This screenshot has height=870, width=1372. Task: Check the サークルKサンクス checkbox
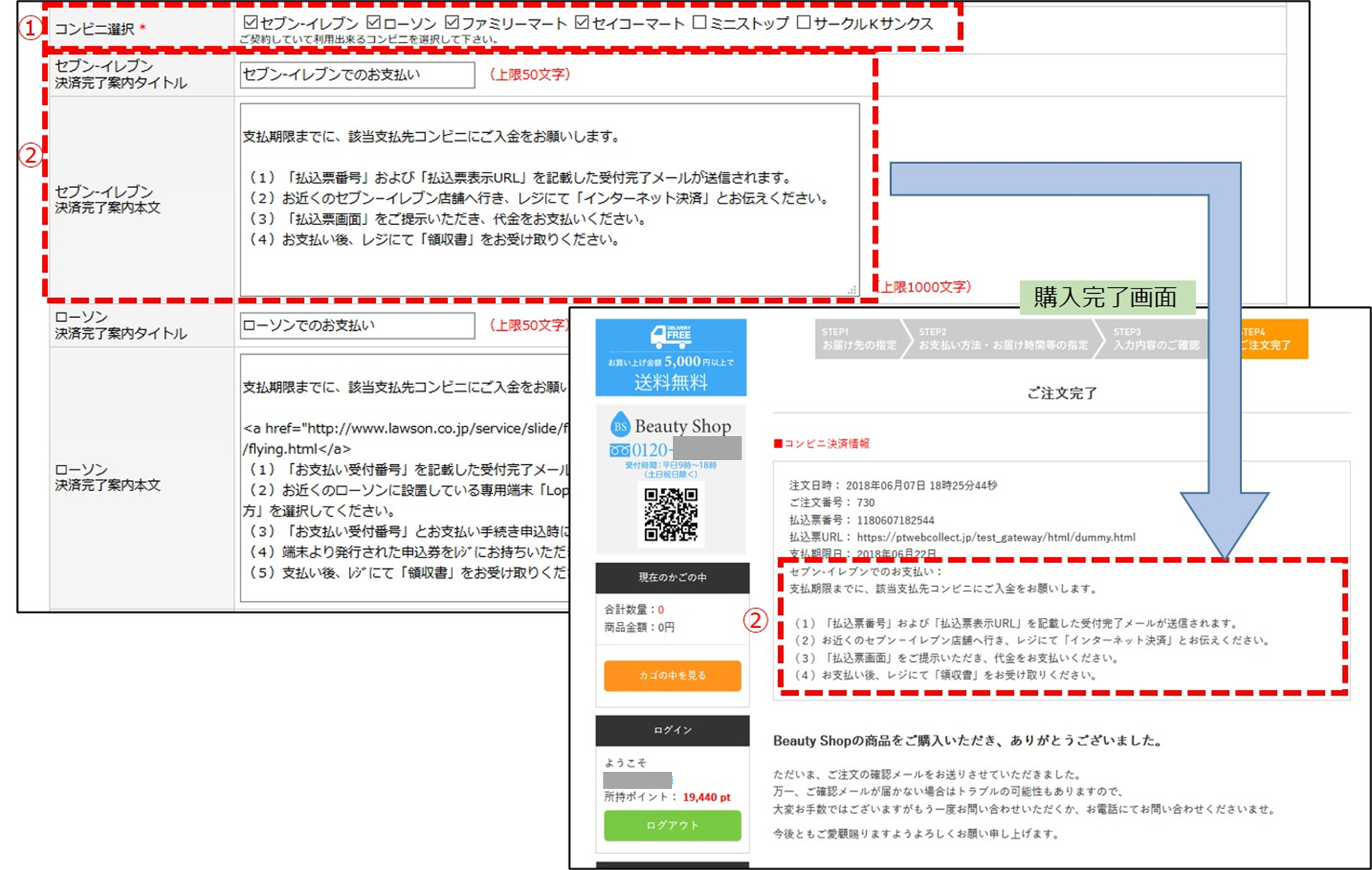click(x=804, y=22)
